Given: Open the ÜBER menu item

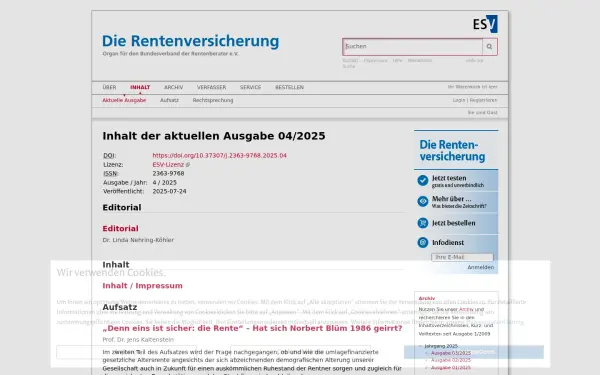Looking at the screenshot, I should click(x=109, y=87).
